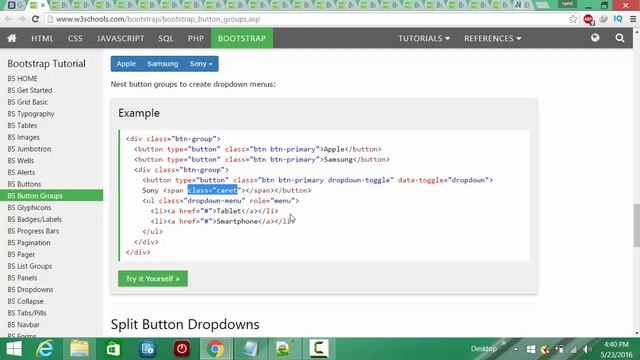The width and height of the screenshot is (640, 360).
Task: Click the IQ extension icon
Action: [618, 19]
